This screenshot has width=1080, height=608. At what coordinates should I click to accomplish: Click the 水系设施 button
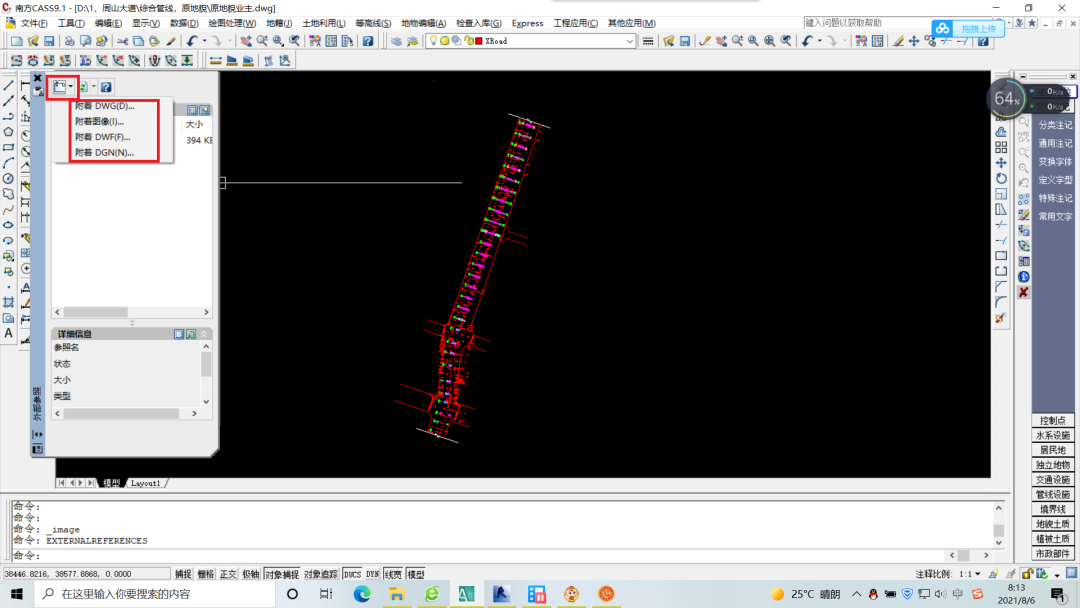1052,436
